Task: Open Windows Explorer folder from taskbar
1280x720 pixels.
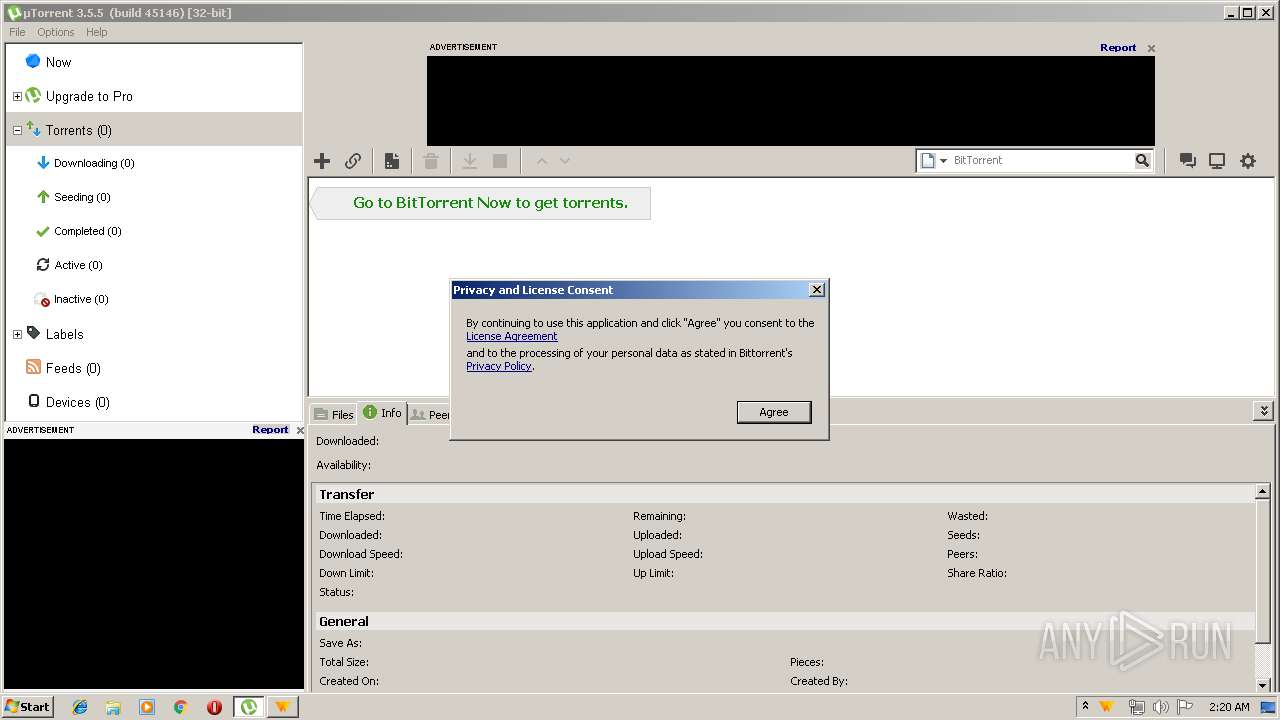Action: 113,707
